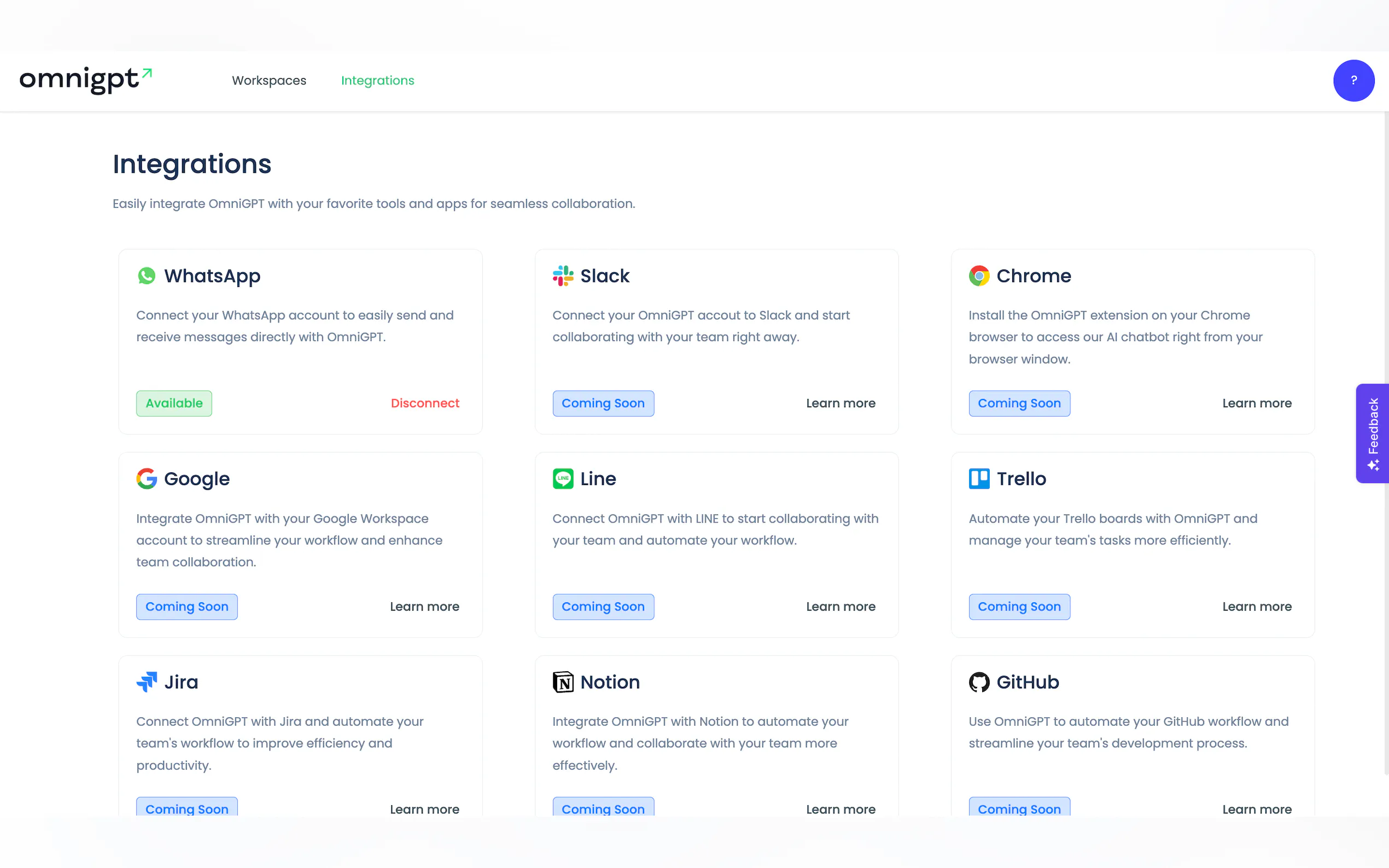Click the WhatsApp logo icon
This screenshot has width=1389, height=868.
(x=147, y=276)
